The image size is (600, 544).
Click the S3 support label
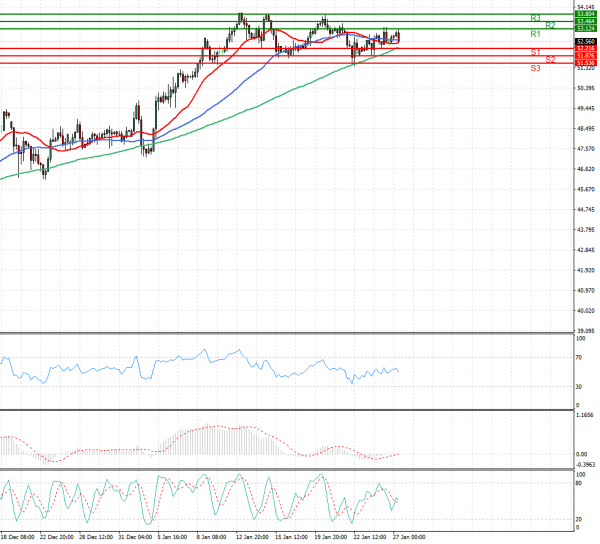point(535,68)
